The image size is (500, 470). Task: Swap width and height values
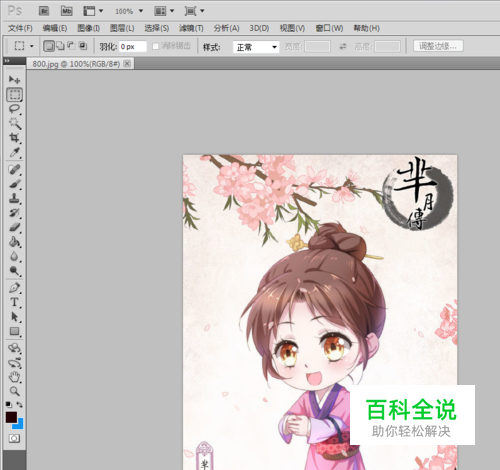pyautogui.click(x=343, y=46)
